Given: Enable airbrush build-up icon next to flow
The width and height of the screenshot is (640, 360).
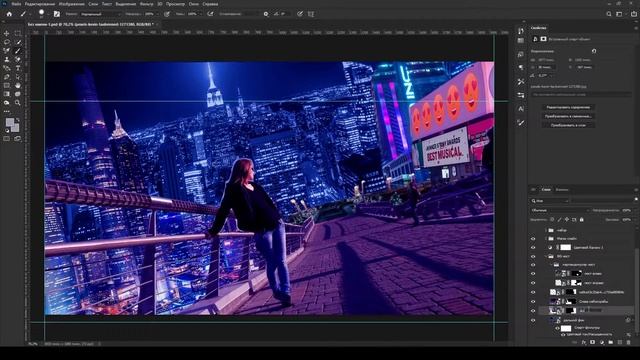Looking at the screenshot, I should click(x=210, y=14).
